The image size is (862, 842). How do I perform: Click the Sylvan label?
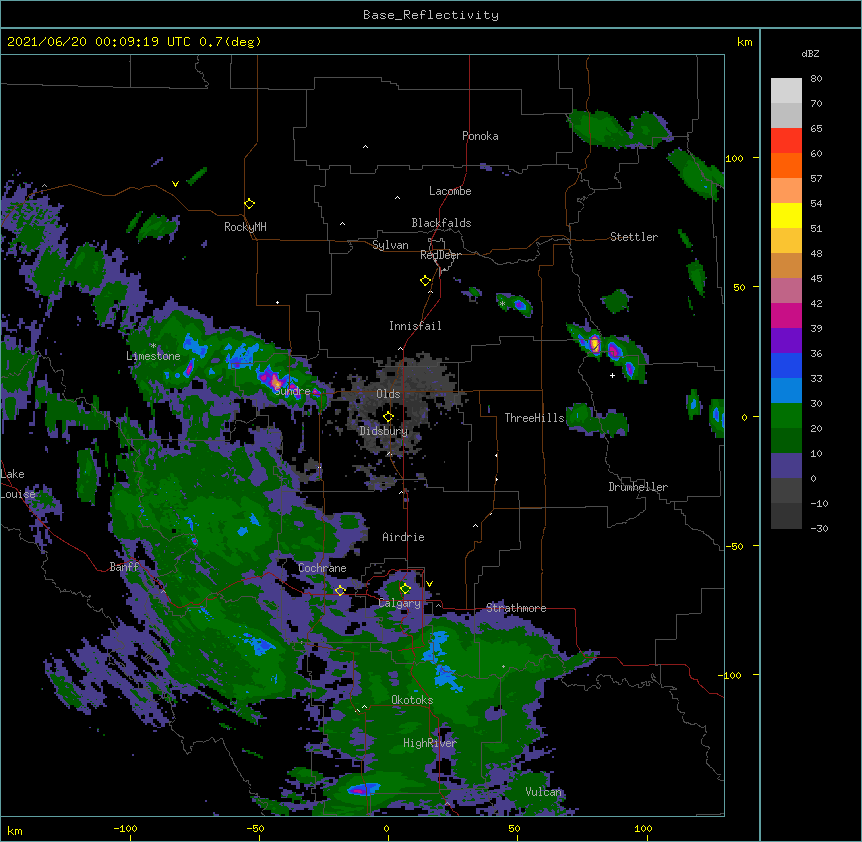point(390,246)
